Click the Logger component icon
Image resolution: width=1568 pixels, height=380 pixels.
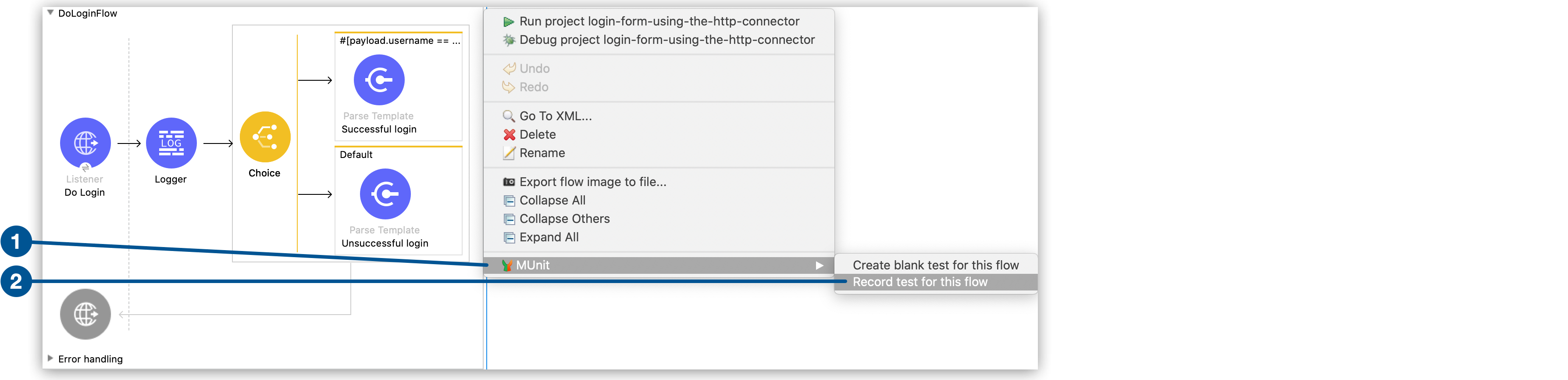click(x=171, y=143)
